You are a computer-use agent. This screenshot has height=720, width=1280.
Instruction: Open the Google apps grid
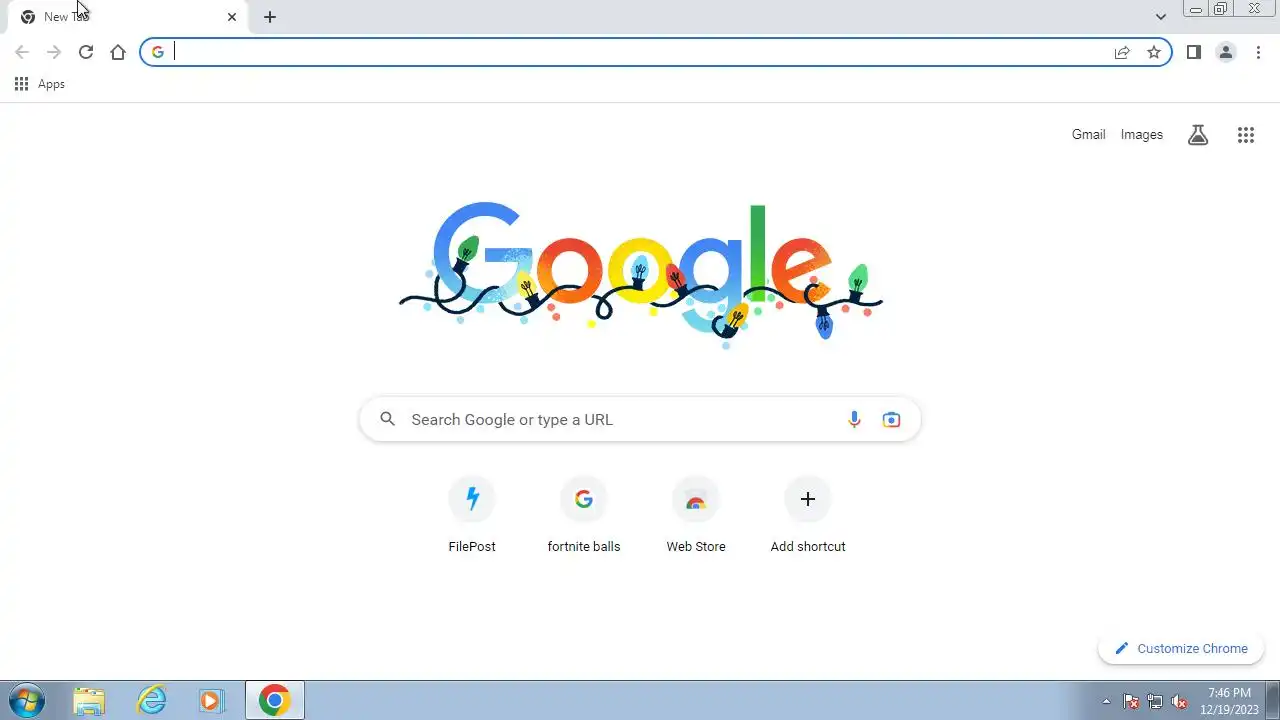point(1246,135)
